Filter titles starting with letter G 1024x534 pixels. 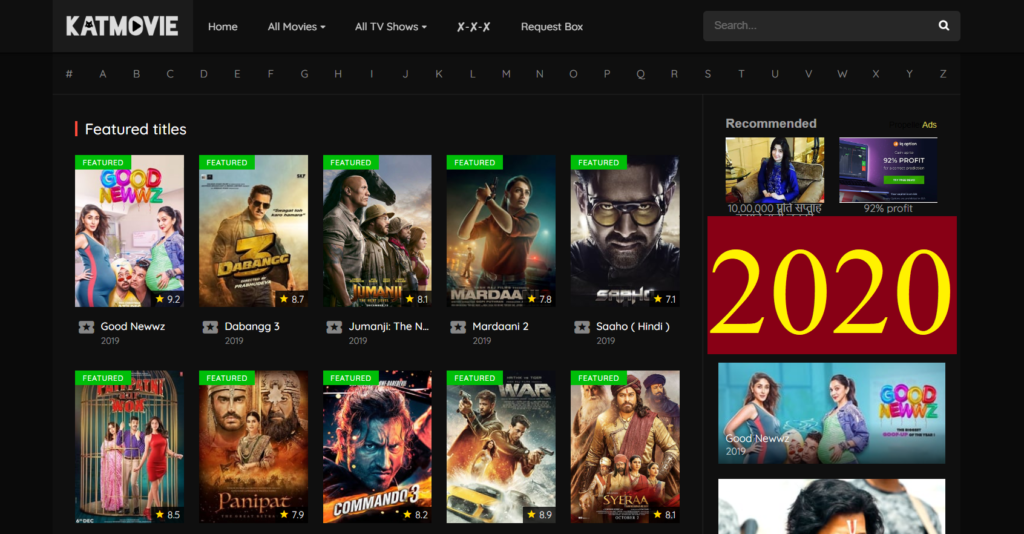tap(304, 74)
